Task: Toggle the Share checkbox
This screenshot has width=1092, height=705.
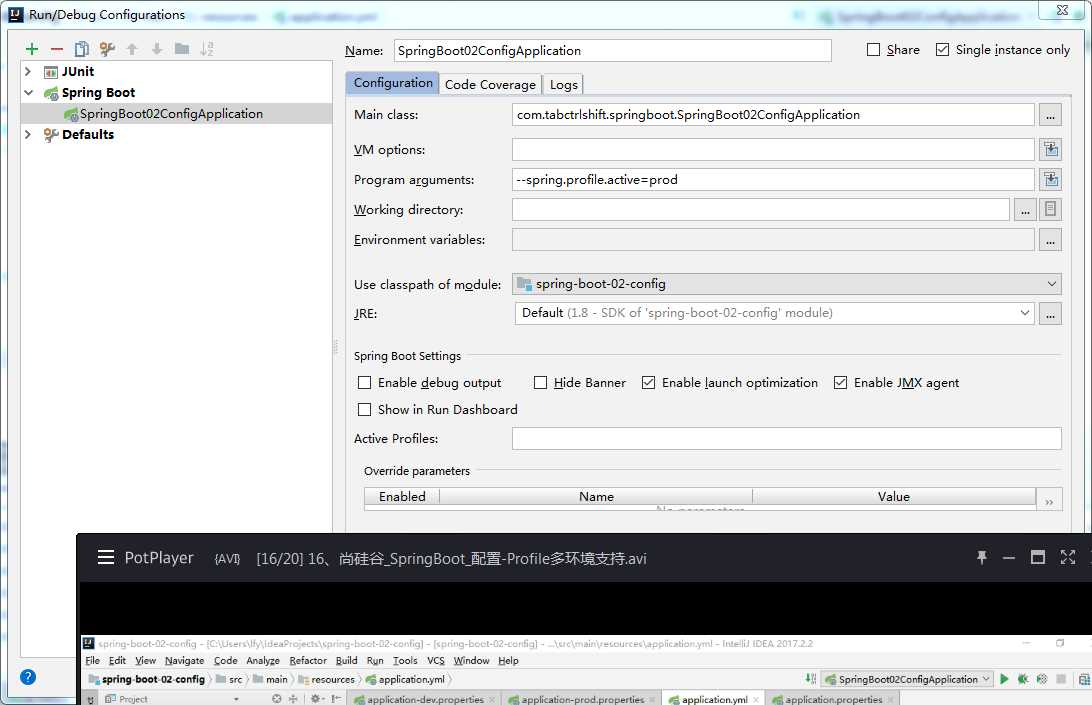Action: click(x=873, y=49)
